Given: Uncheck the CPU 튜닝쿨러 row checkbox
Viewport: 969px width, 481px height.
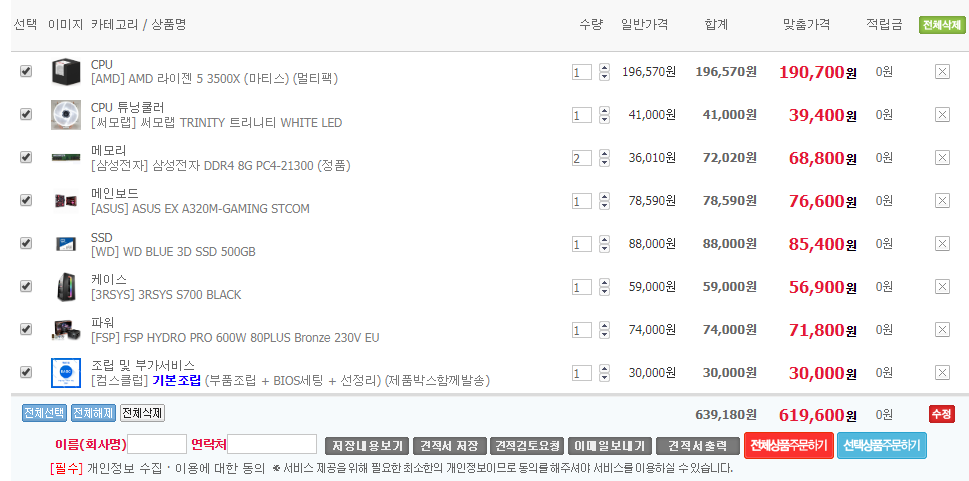Looking at the screenshot, I should pyautogui.click(x=26, y=114).
